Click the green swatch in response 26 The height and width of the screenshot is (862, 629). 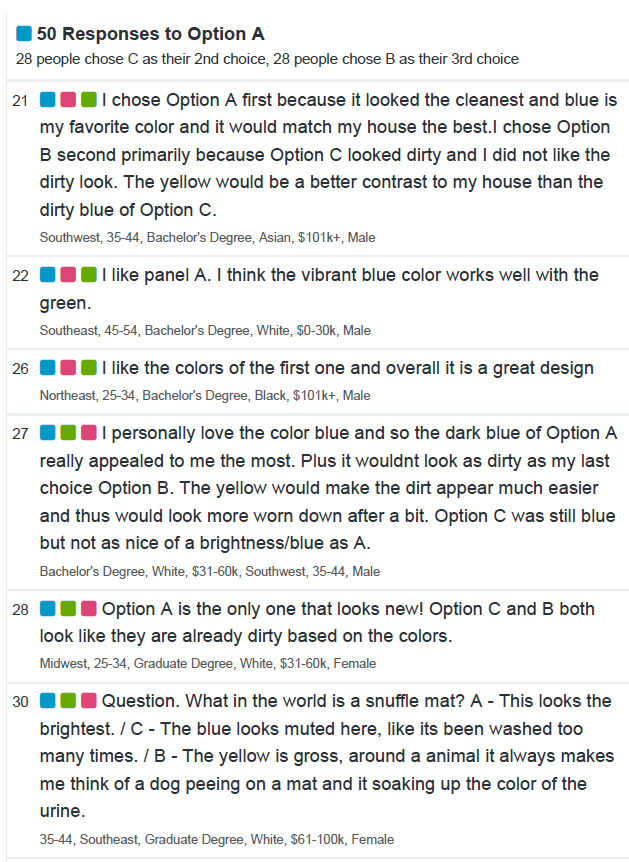coord(89,367)
